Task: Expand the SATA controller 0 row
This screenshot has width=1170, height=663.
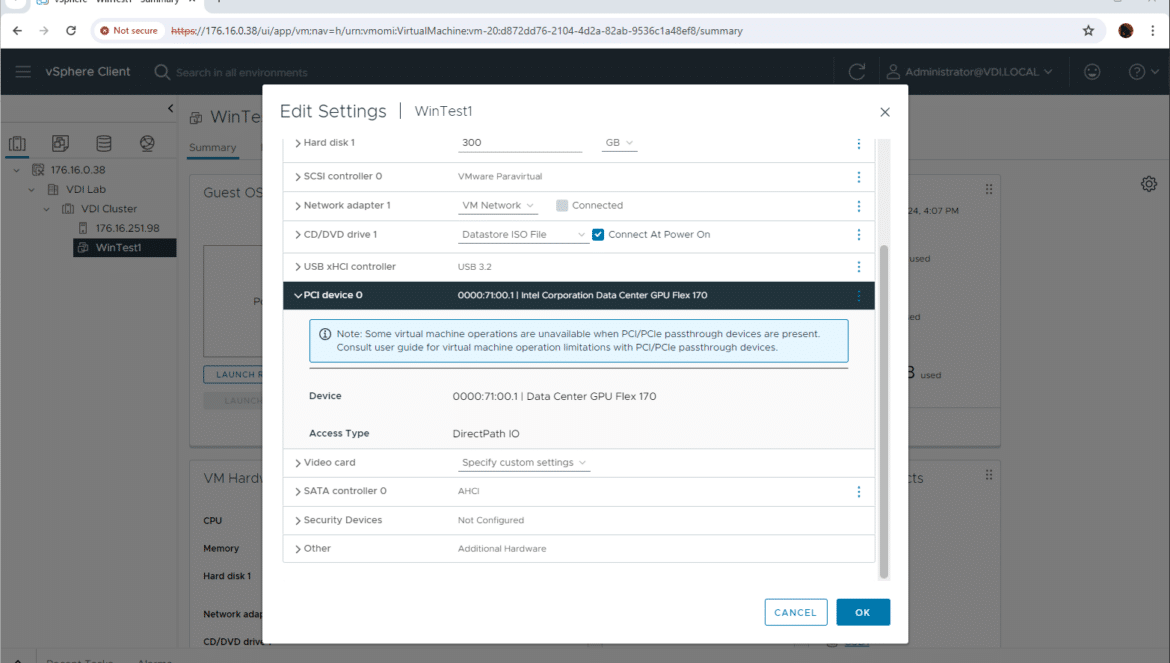Action: [x=298, y=491]
